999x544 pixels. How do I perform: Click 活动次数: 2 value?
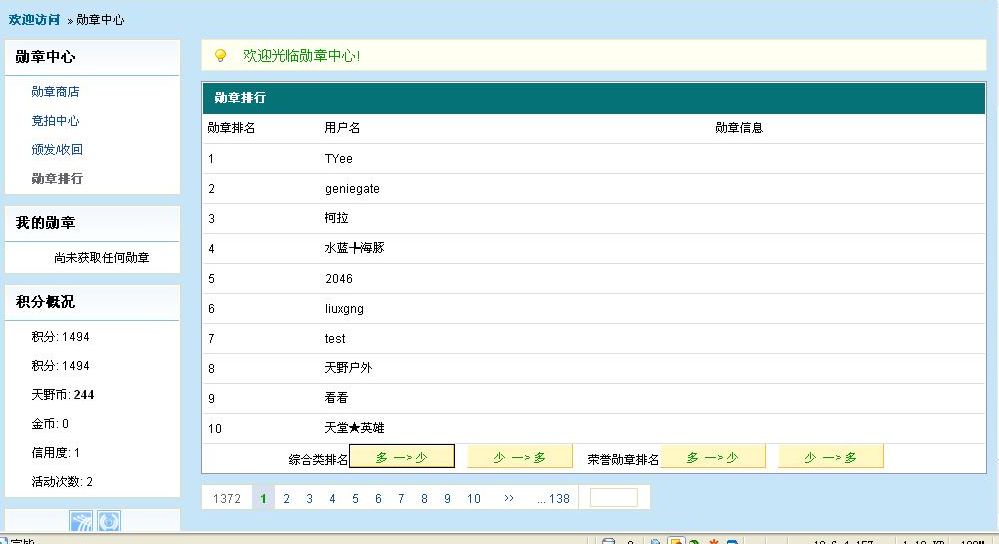(x=62, y=482)
